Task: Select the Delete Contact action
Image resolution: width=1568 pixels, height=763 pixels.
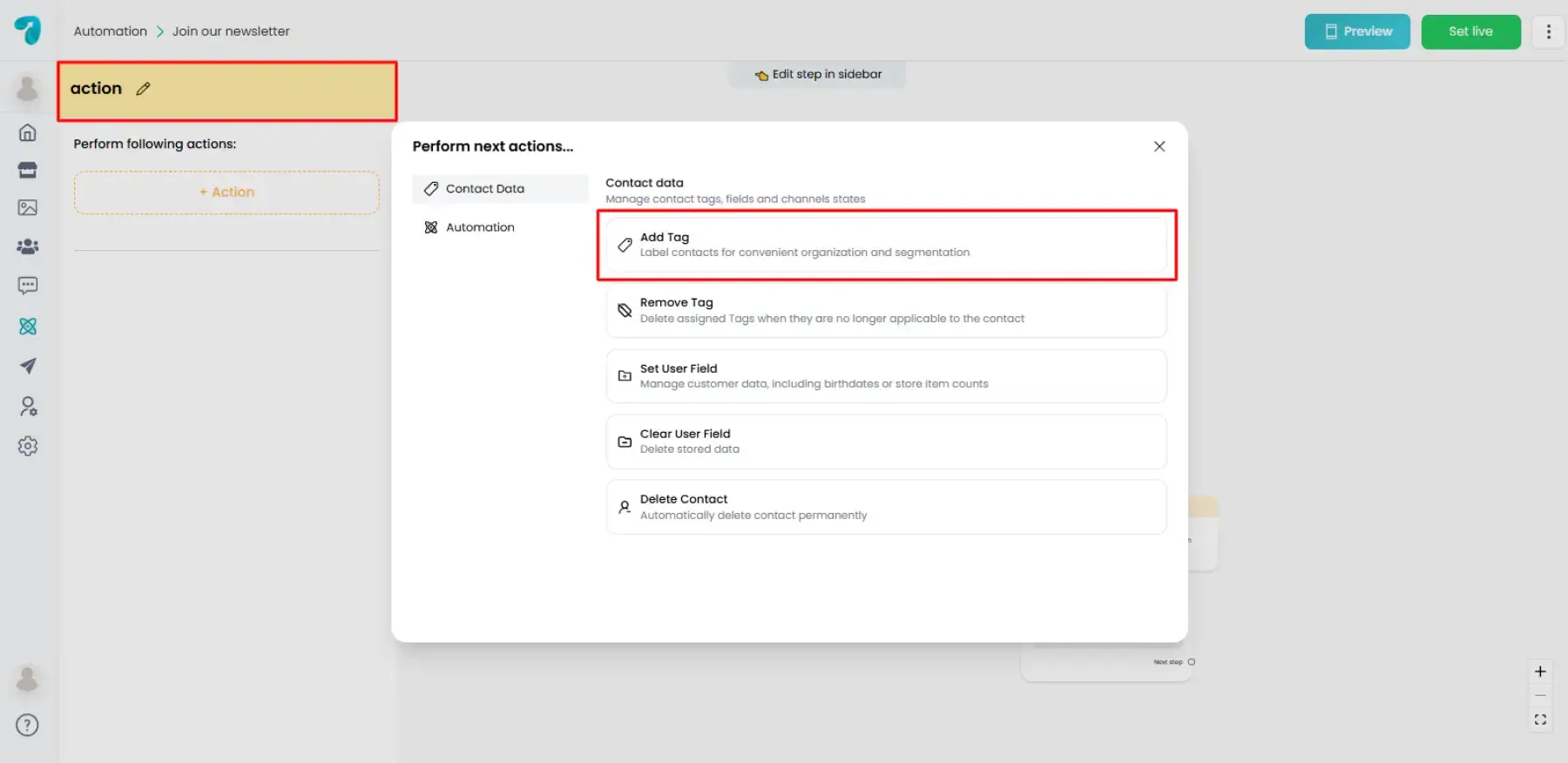Action: click(x=885, y=507)
